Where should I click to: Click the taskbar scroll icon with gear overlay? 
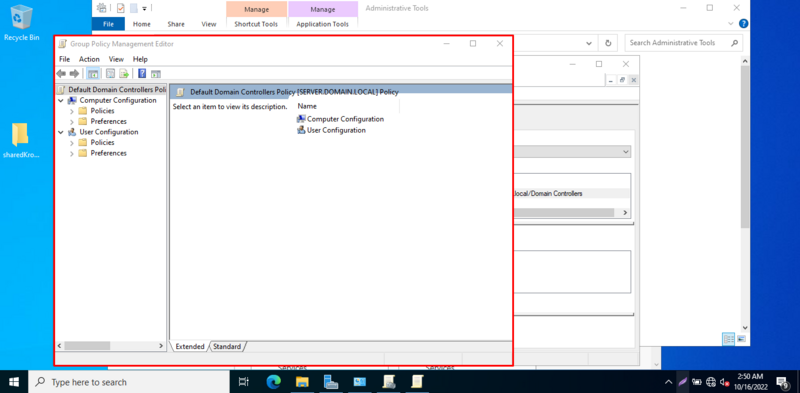[389, 381]
